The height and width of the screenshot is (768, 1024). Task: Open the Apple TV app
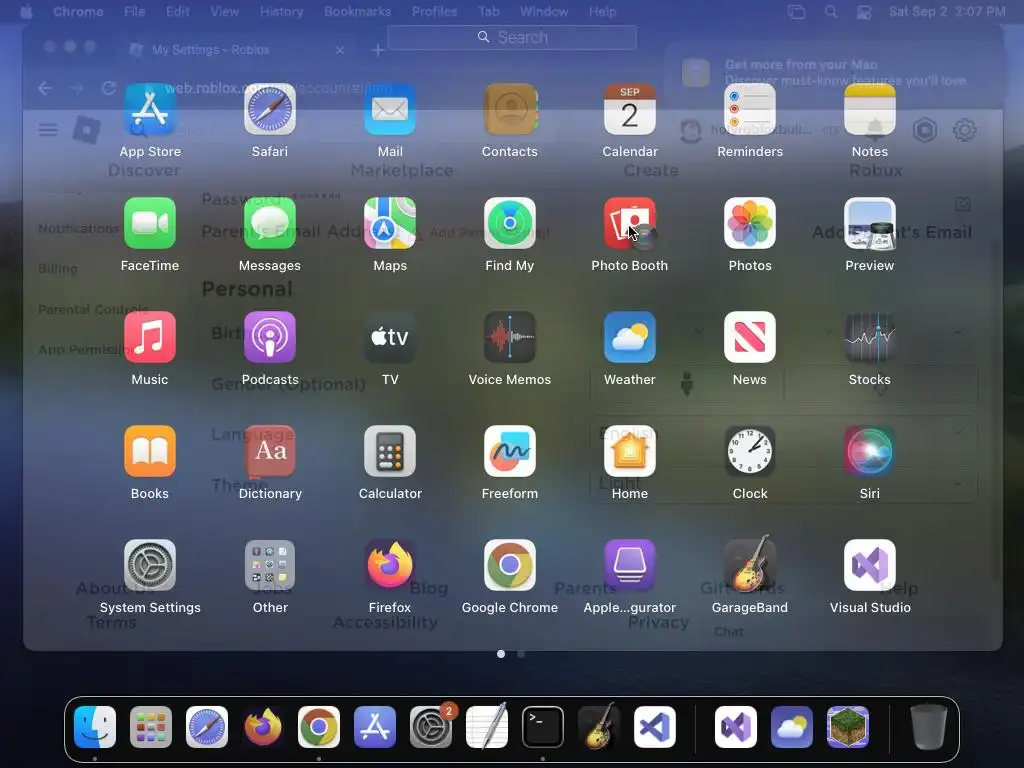tap(390, 337)
